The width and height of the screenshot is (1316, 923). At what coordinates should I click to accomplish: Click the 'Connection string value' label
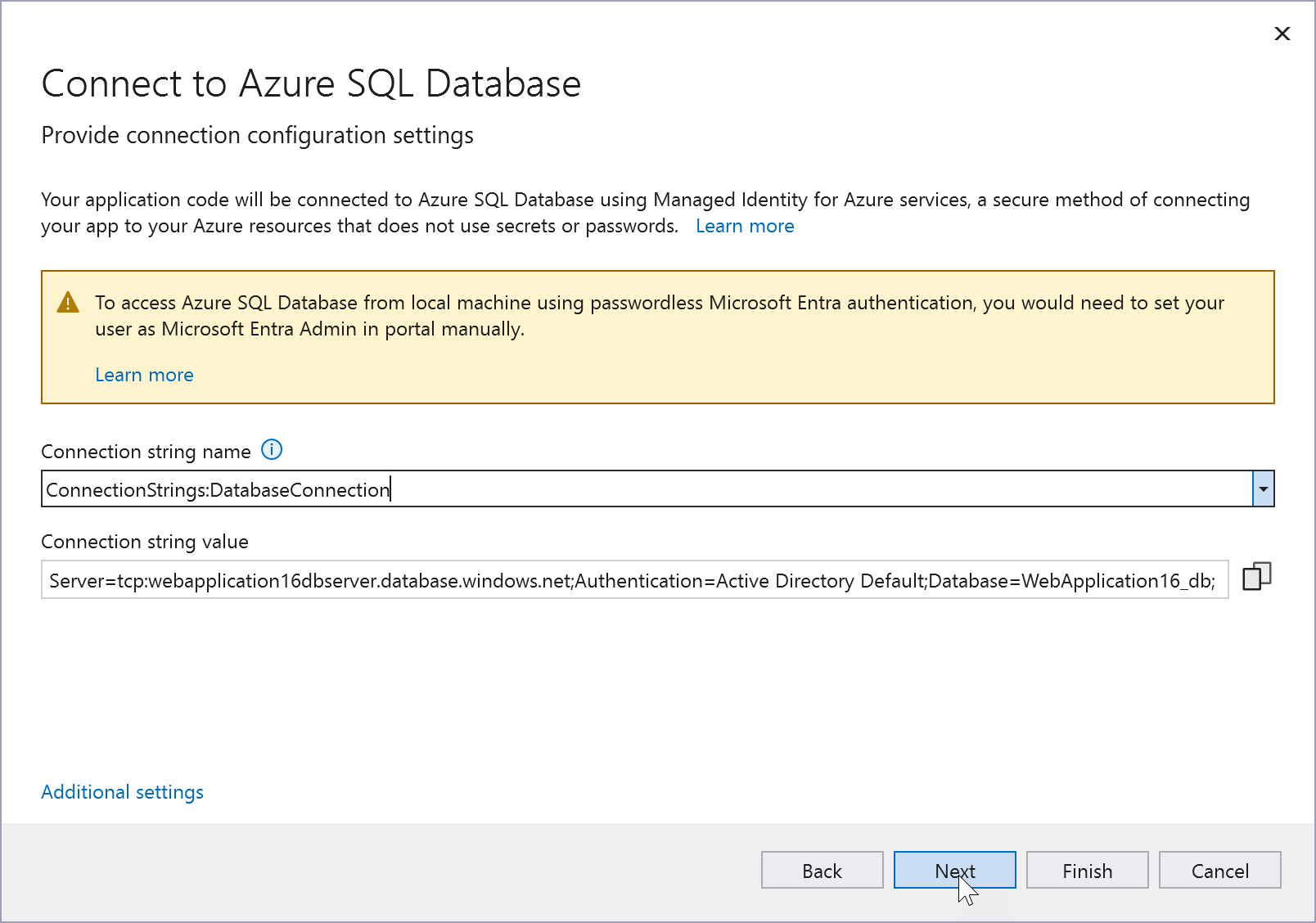(145, 542)
